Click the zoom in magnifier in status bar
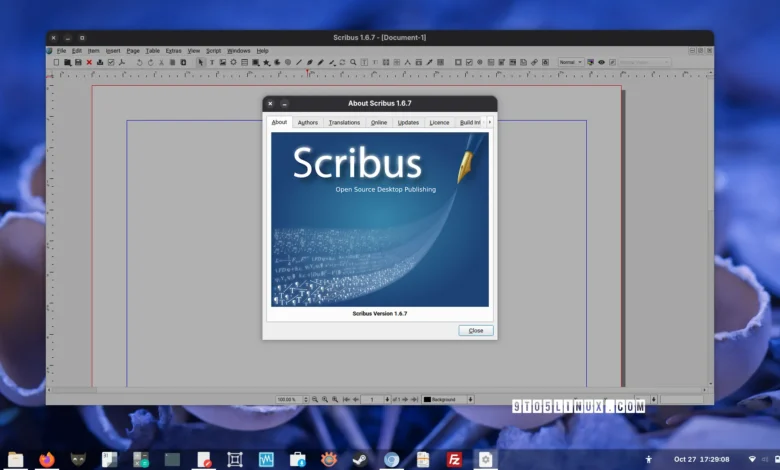Screen dimensions: 780x470 335,399
